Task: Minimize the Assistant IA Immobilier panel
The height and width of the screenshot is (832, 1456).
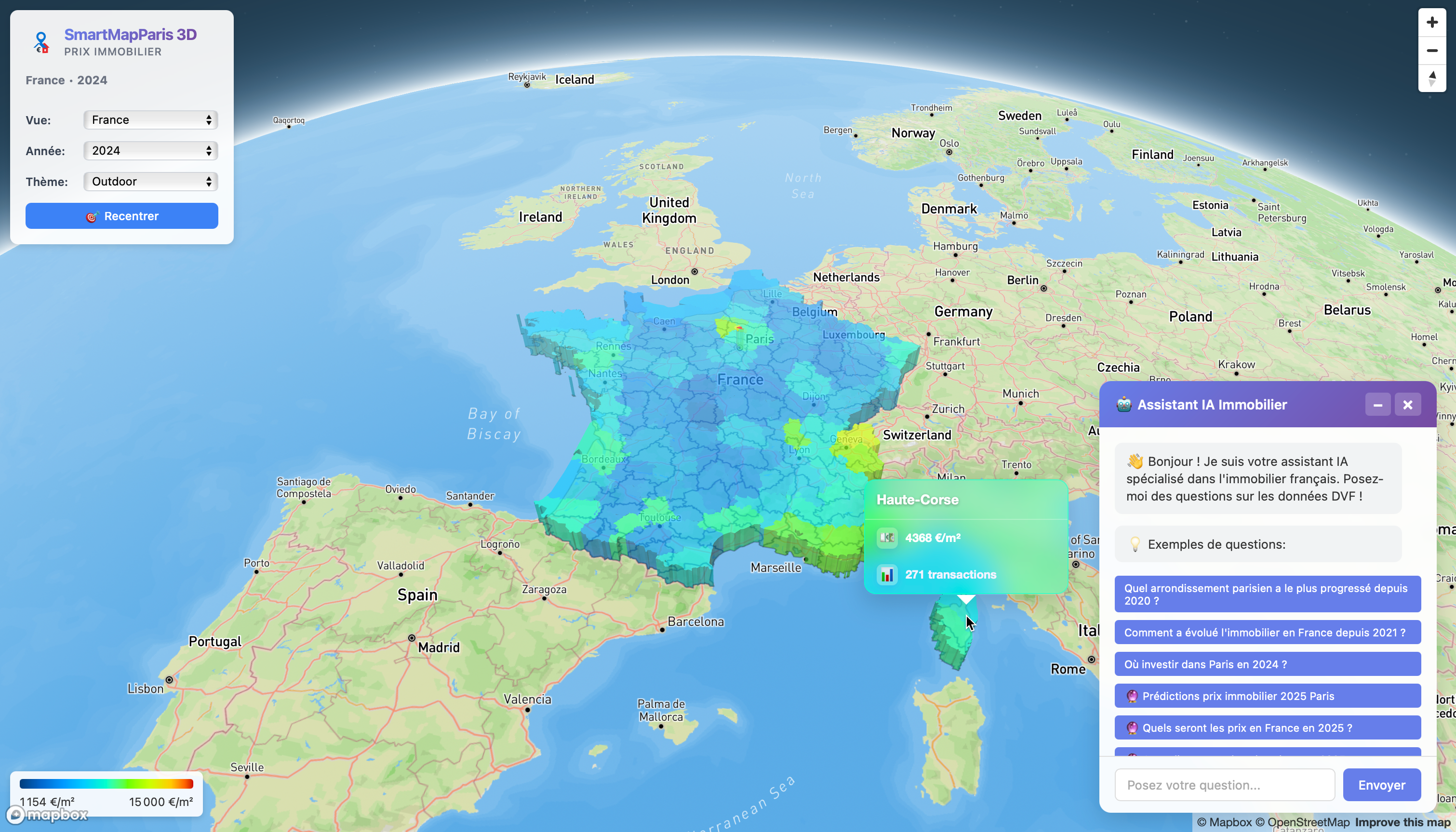Action: click(x=1378, y=404)
